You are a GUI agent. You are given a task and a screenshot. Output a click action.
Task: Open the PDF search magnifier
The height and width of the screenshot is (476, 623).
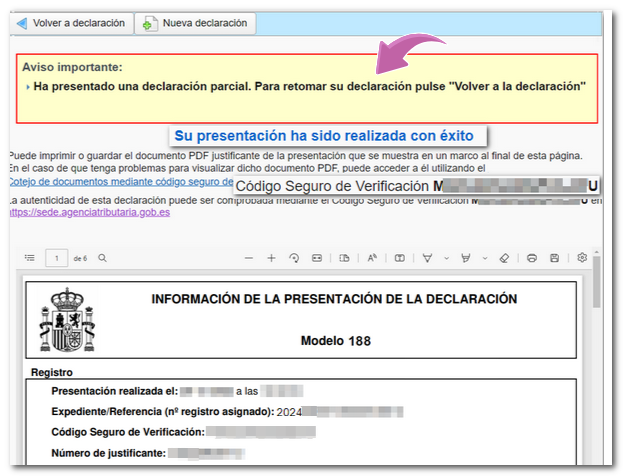pyautogui.click(x=102, y=258)
